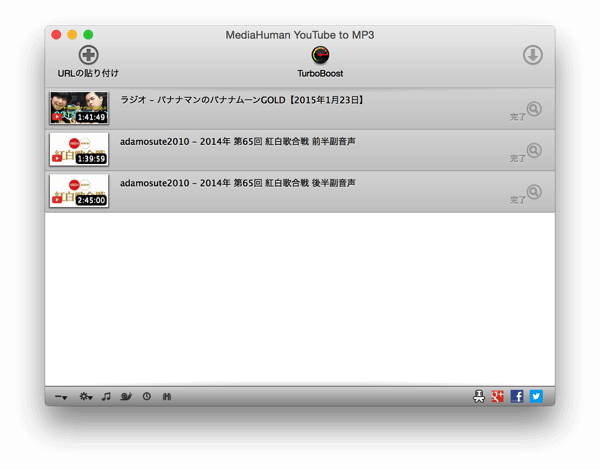Image resolution: width=600 pixels, height=470 pixels.
Task: Open the settings gear dropdown
Action: (86, 397)
